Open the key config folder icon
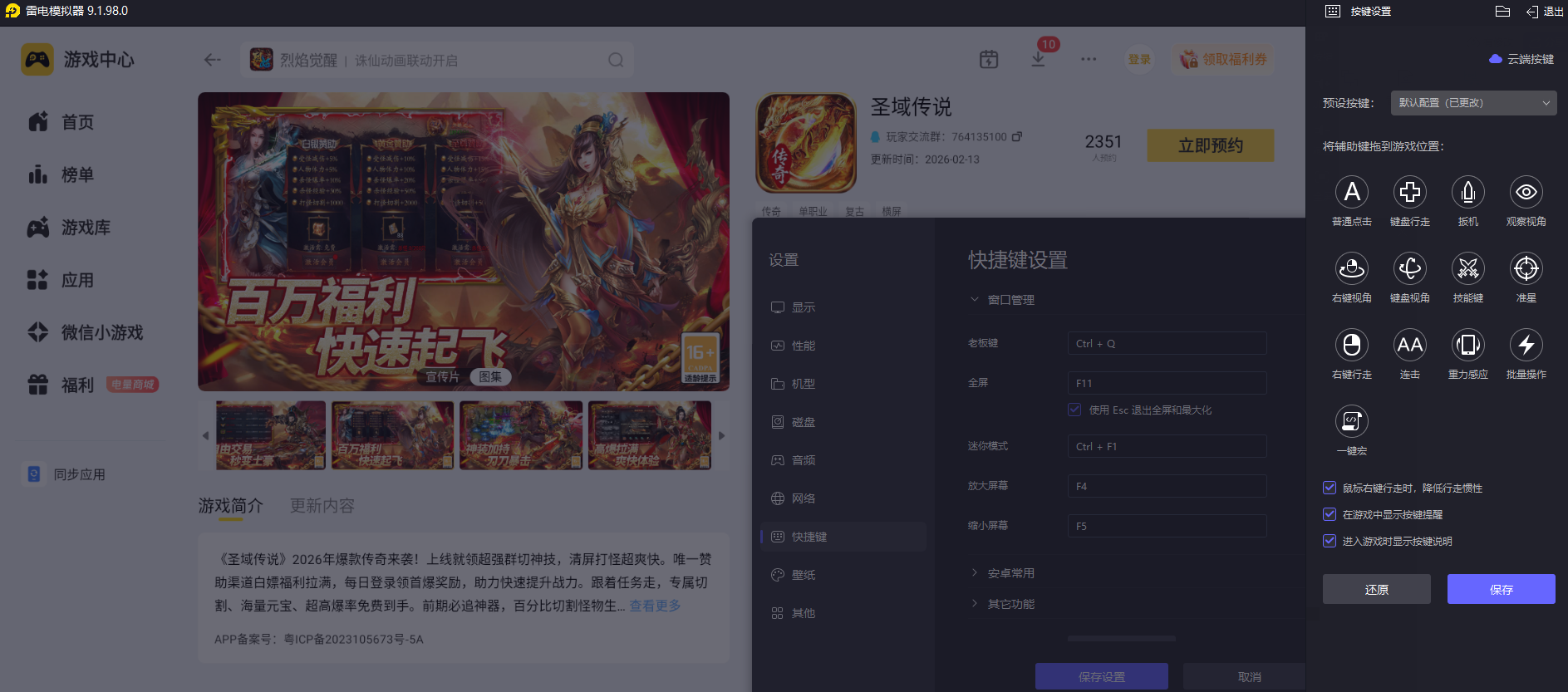 (1502, 12)
